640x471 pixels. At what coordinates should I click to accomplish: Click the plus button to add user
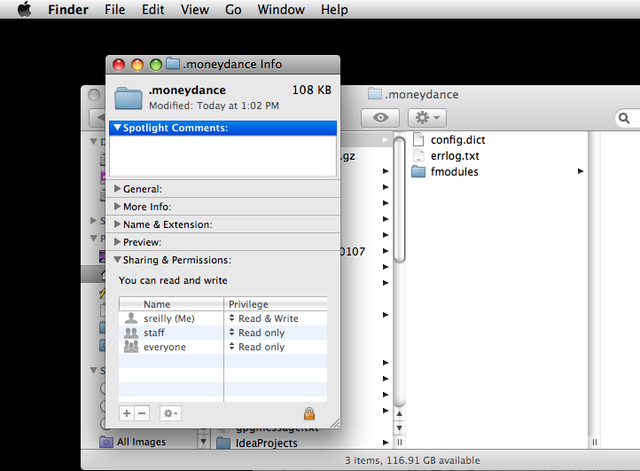[127, 413]
